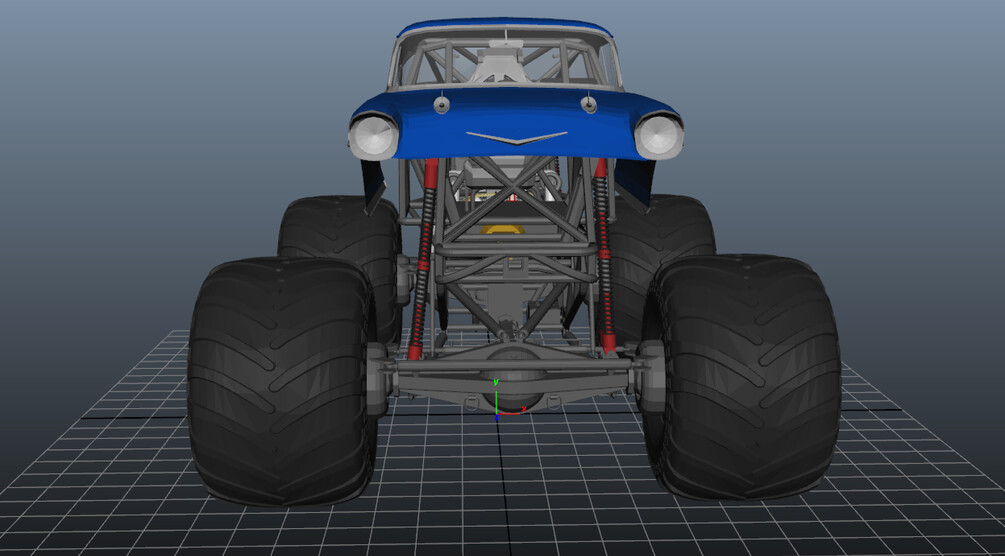Click the red X axis label at origin
Viewport: 1005px width, 556px height.
524,409
